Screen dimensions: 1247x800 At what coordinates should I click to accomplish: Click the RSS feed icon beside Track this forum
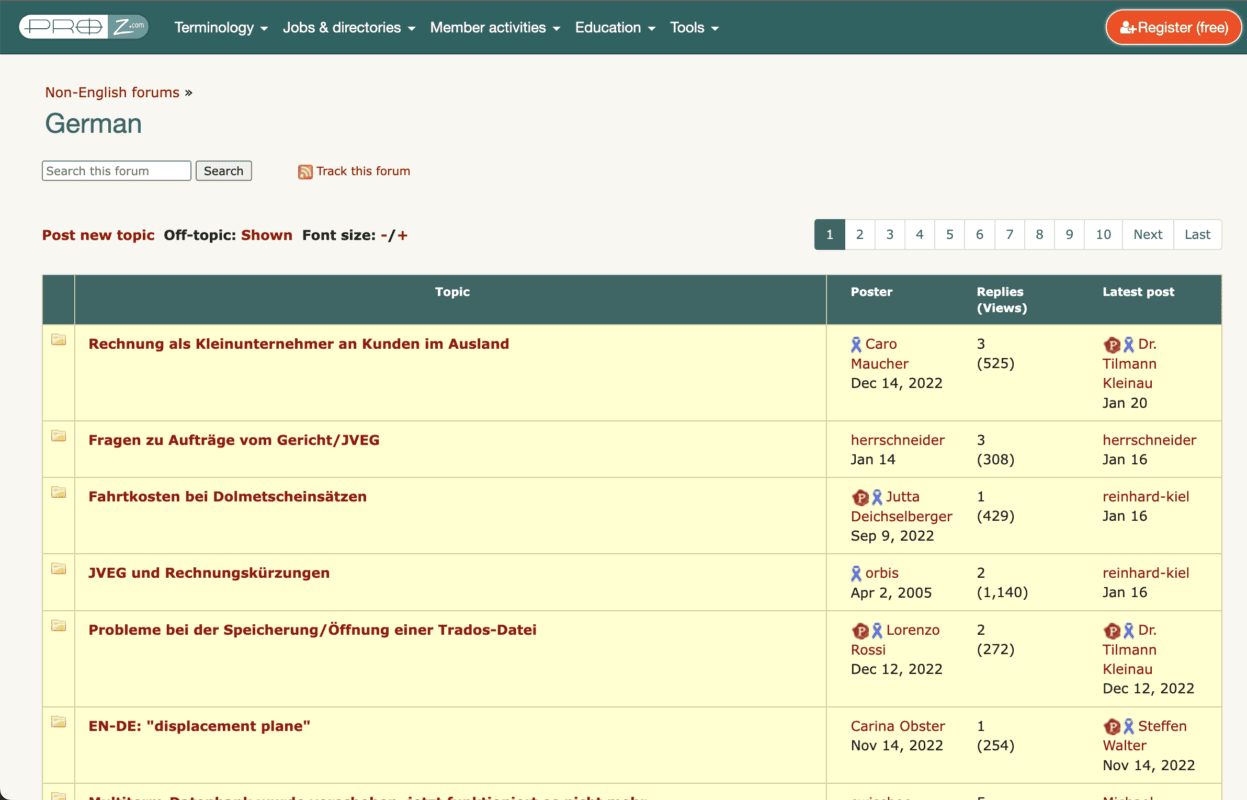(305, 172)
